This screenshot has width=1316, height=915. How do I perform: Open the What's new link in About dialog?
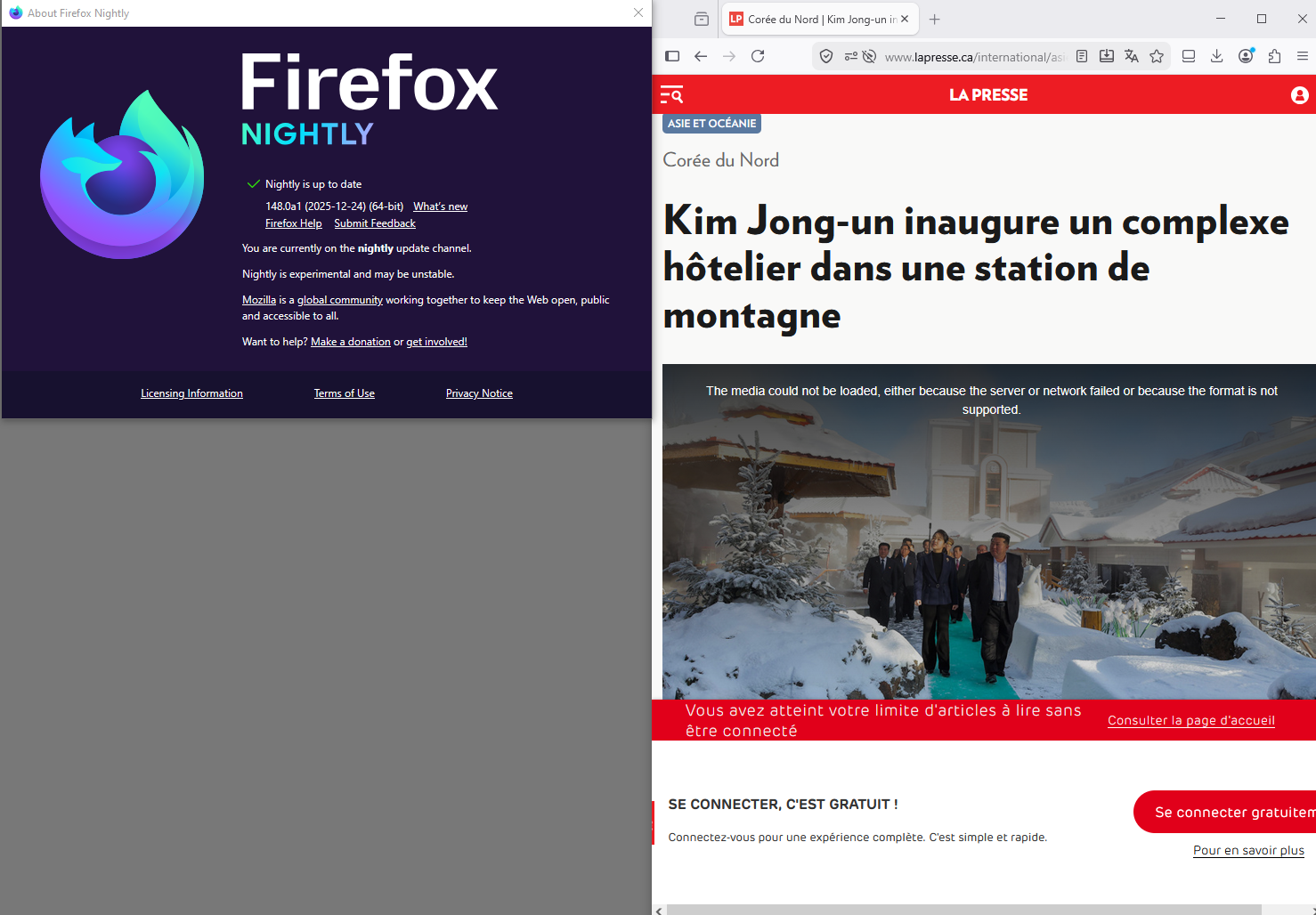[x=440, y=206]
